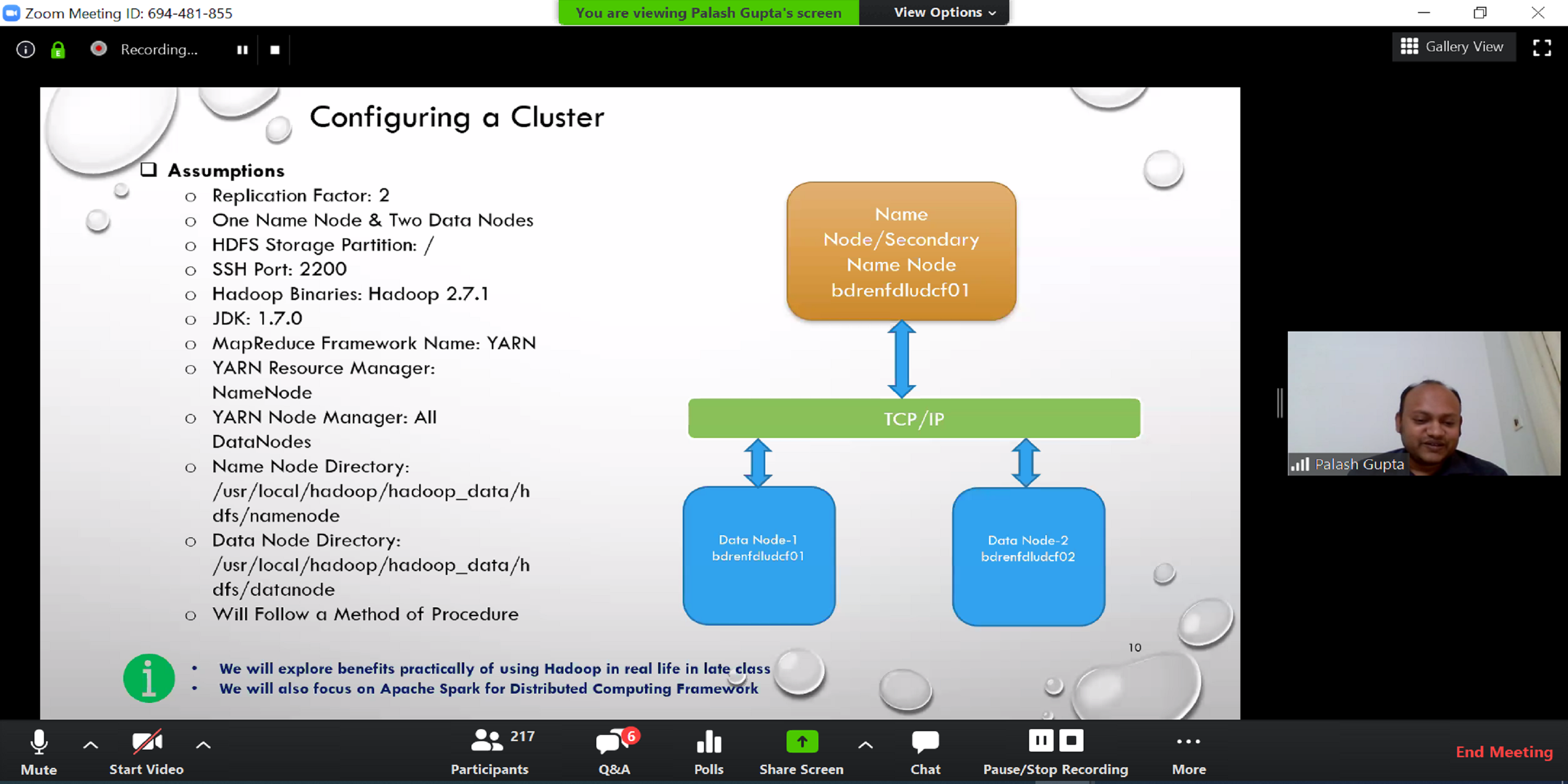Expand the View Options dropdown

coord(944,13)
